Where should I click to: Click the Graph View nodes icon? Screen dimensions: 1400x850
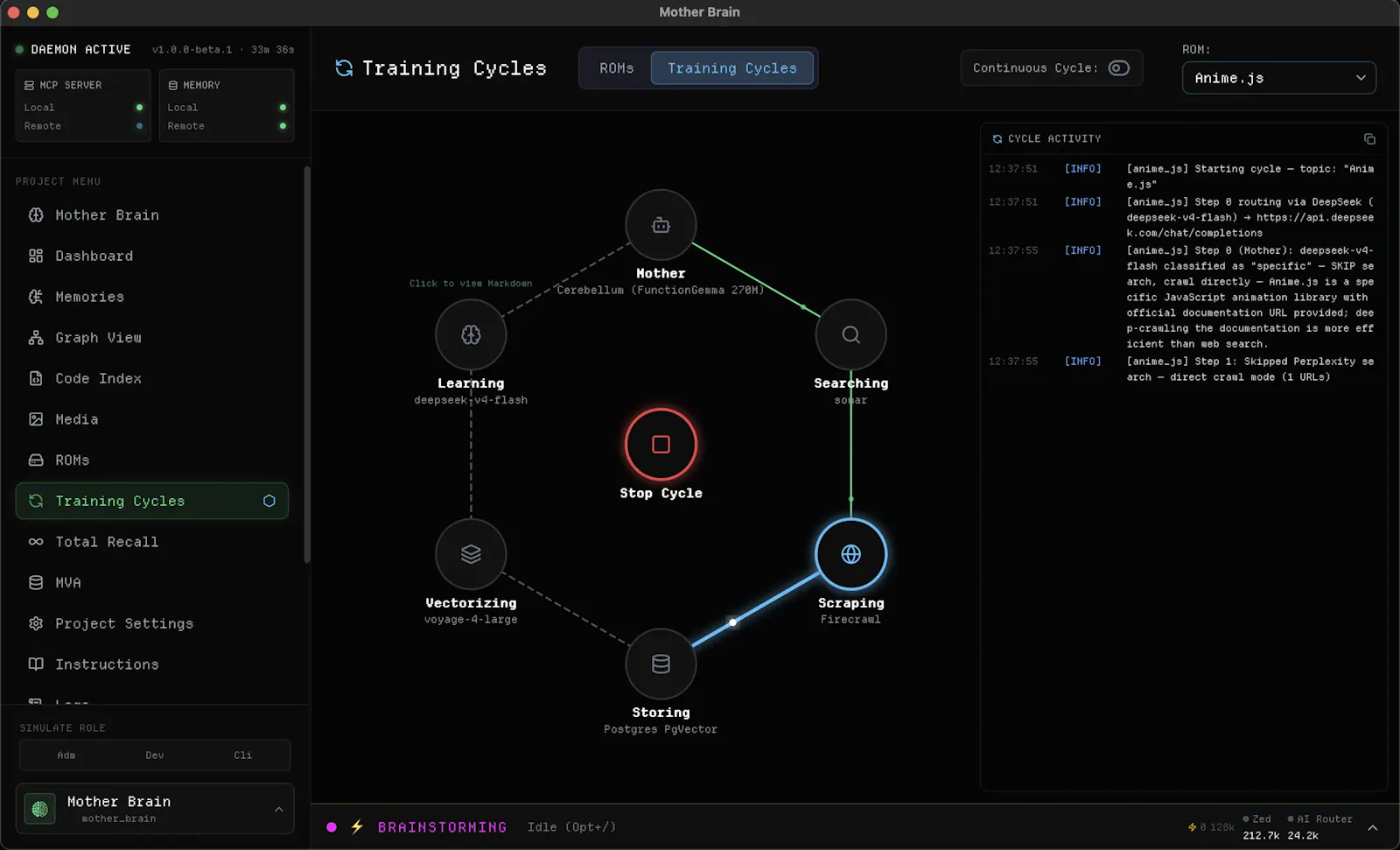click(36, 338)
